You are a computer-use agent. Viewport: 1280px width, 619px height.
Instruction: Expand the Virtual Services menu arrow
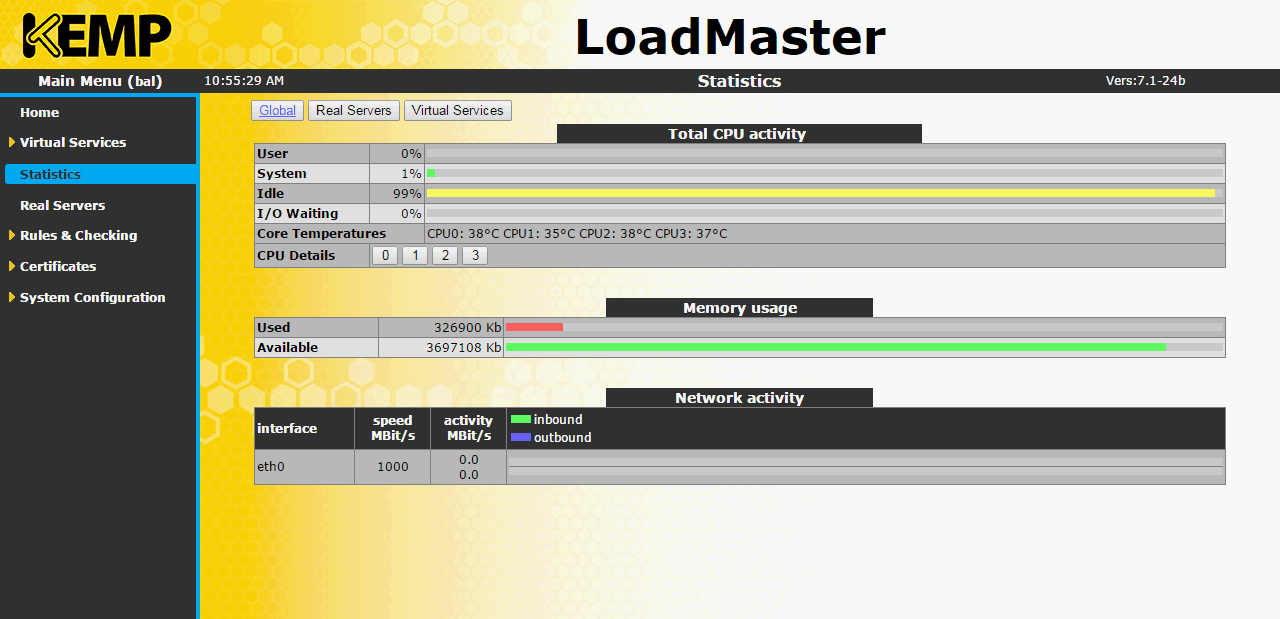click(12, 142)
